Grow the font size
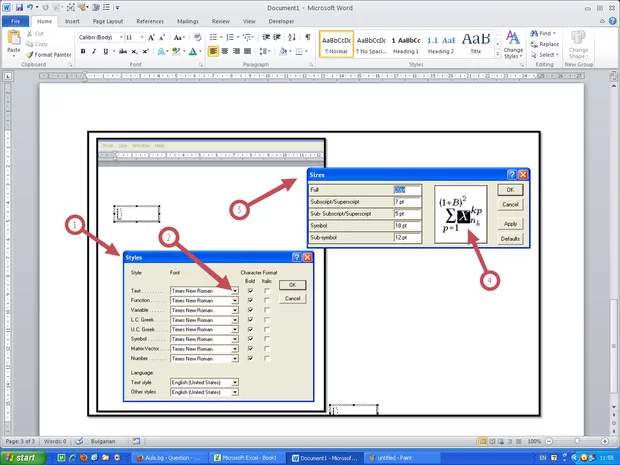 point(151,38)
